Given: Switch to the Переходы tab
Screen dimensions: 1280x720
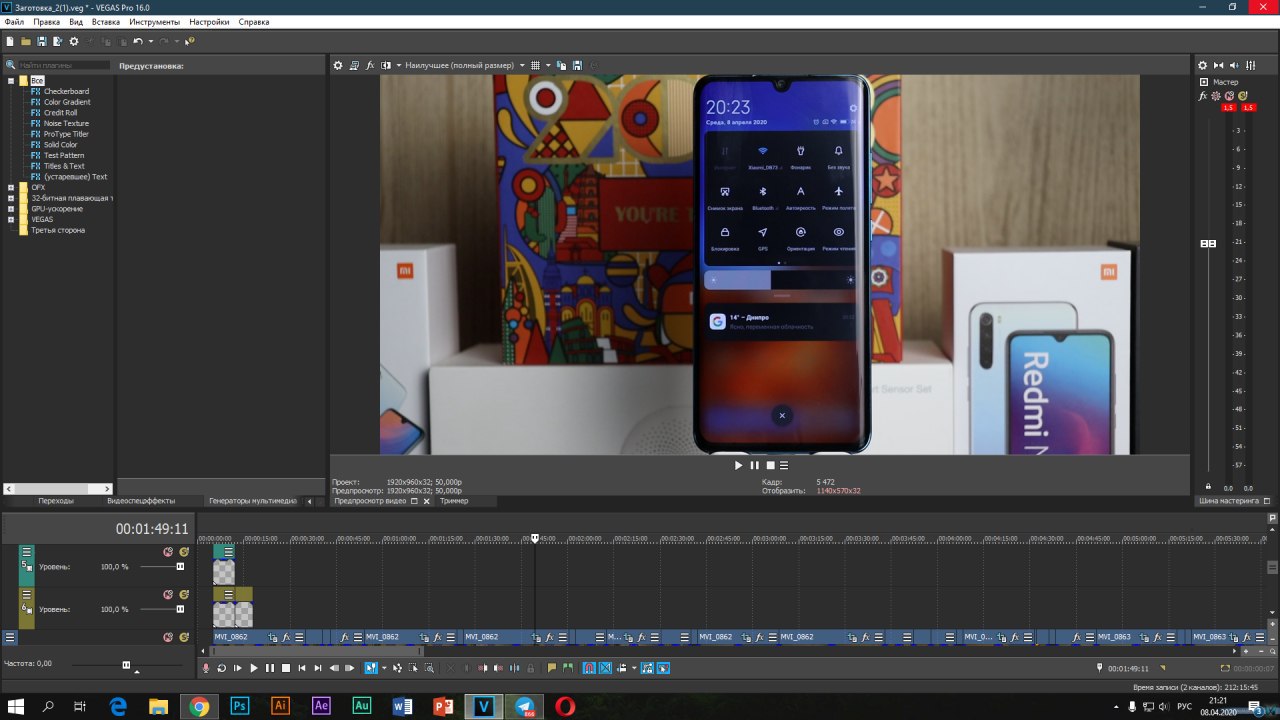Looking at the screenshot, I should 56,501.
